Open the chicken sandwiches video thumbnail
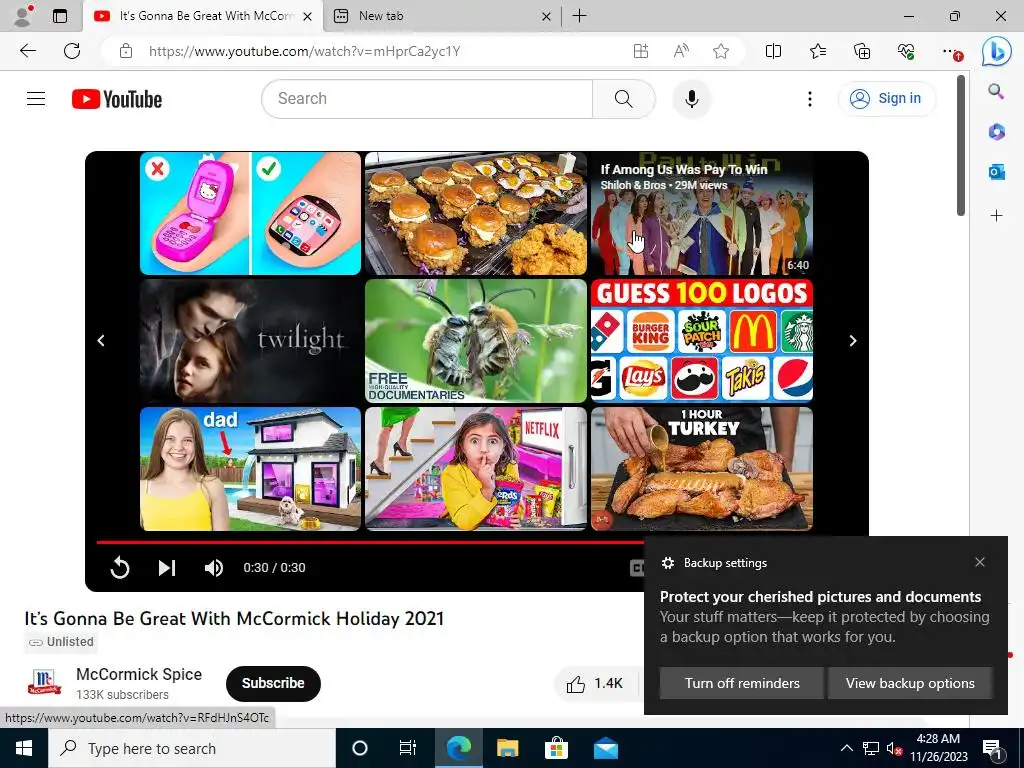This screenshot has height=768, width=1024. coord(475,214)
